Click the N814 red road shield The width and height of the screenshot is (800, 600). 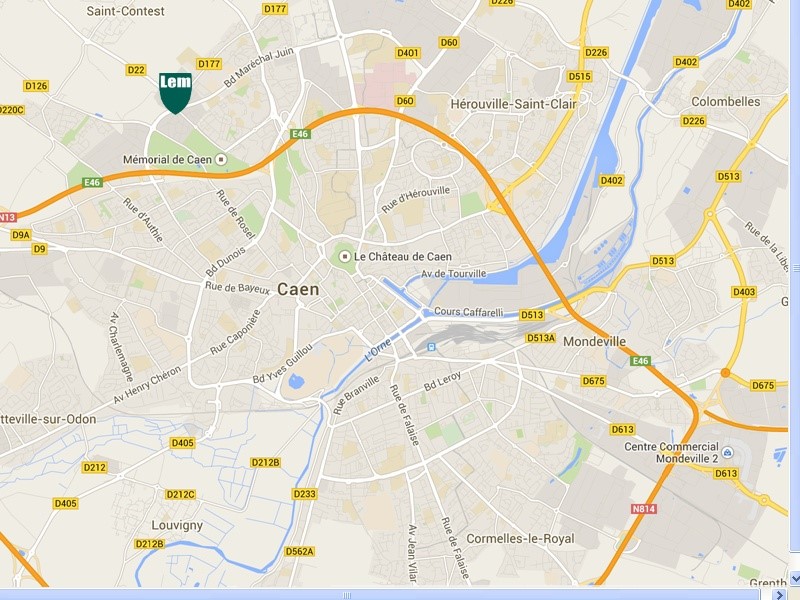(x=644, y=509)
